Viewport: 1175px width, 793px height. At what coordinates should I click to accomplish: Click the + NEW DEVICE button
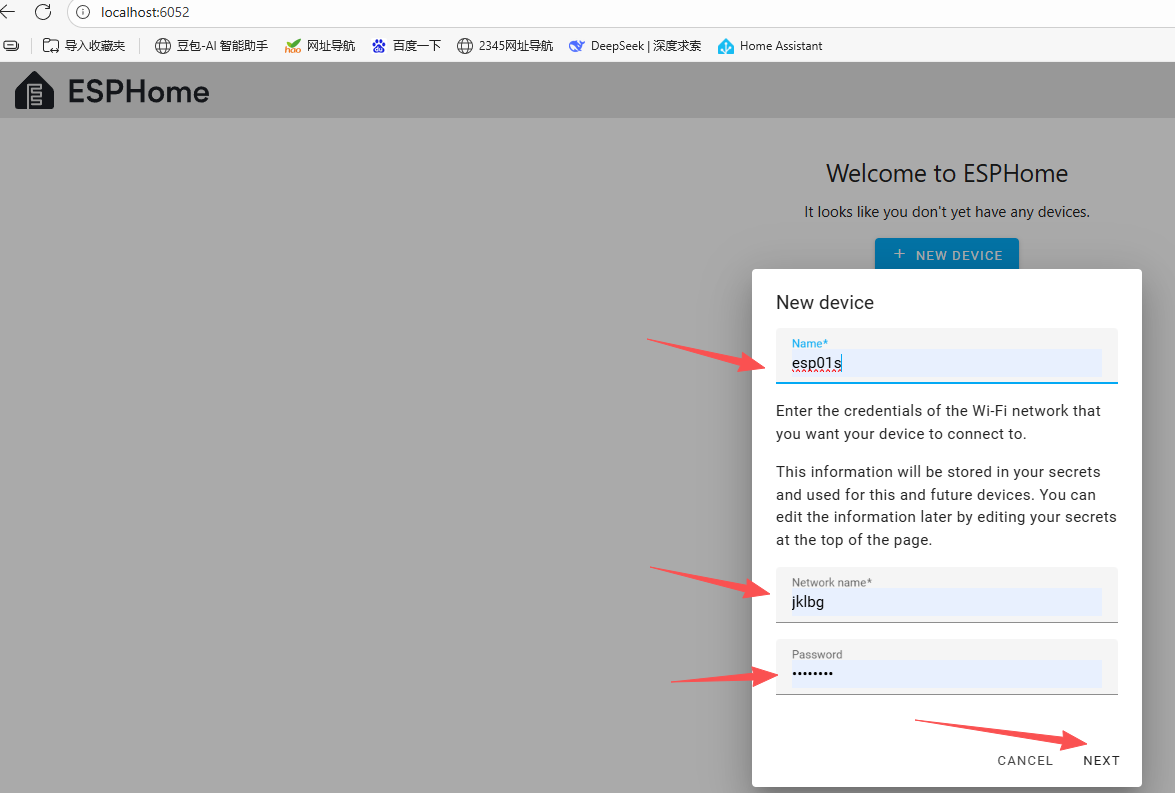(946, 254)
